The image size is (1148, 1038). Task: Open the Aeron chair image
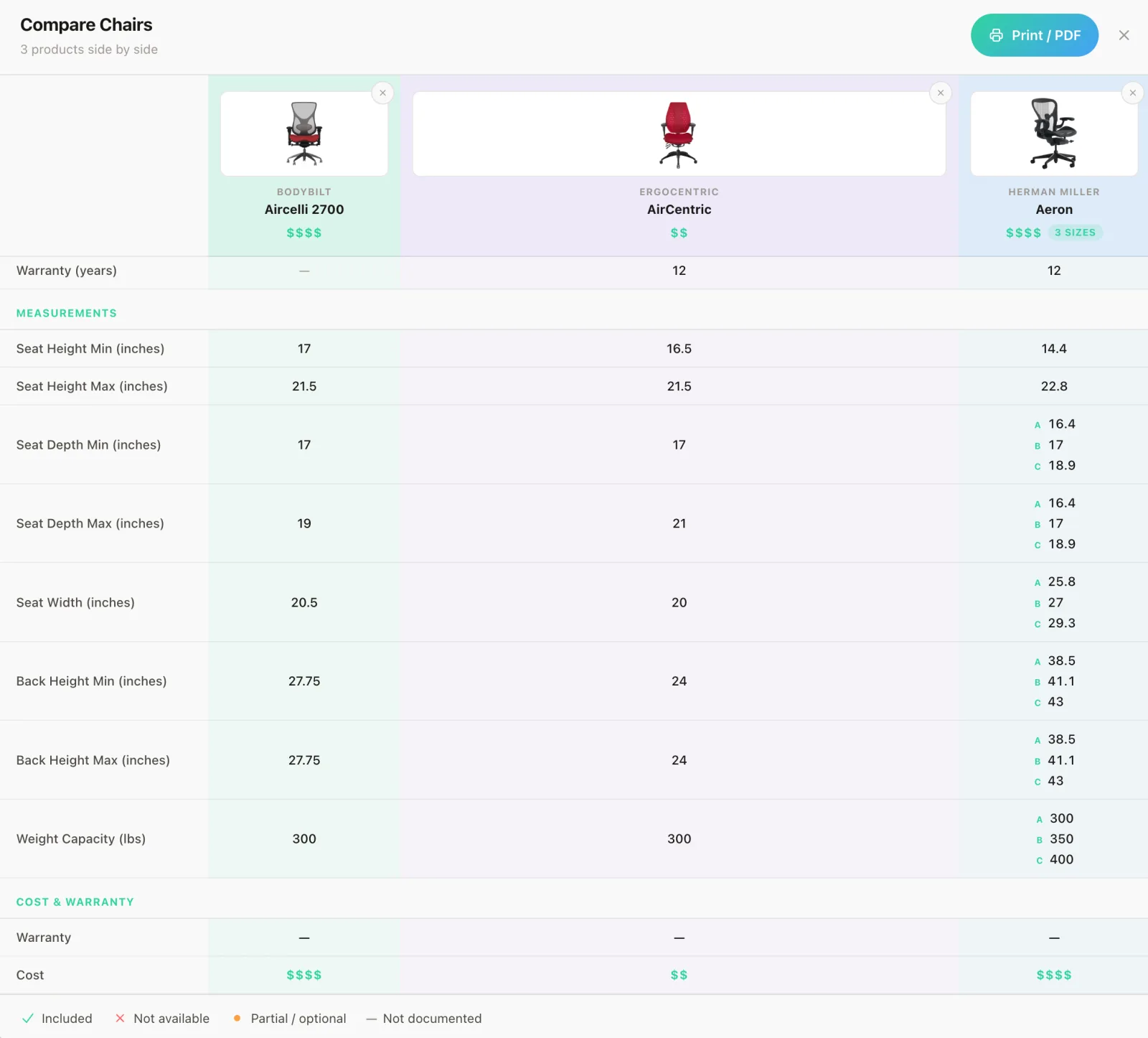[x=1054, y=134]
